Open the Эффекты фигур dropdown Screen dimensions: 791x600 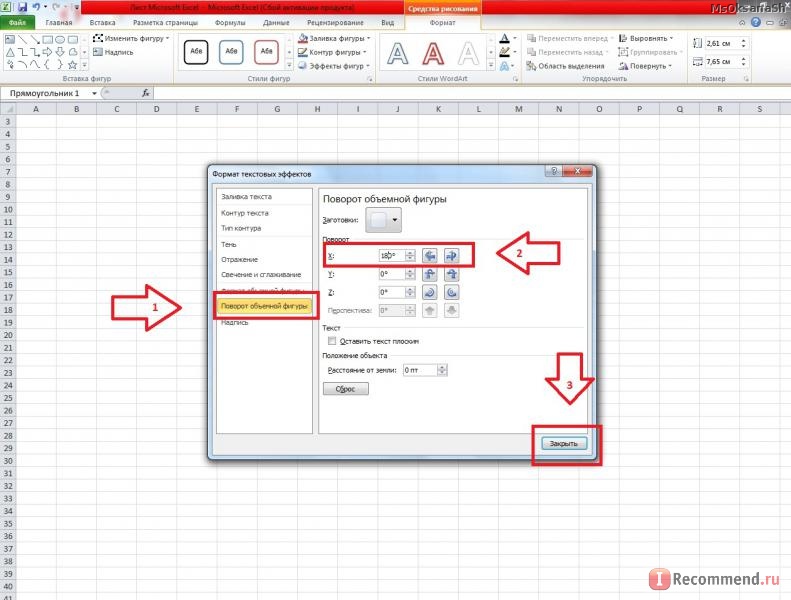coord(333,66)
